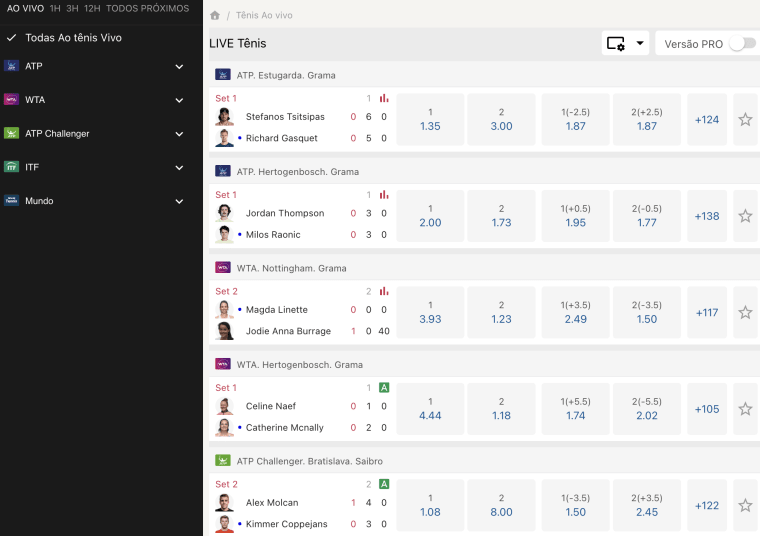The width and height of the screenshot is (760, 536).
Task: Click green A icon on Molcan match
Action: coord(384,484)
